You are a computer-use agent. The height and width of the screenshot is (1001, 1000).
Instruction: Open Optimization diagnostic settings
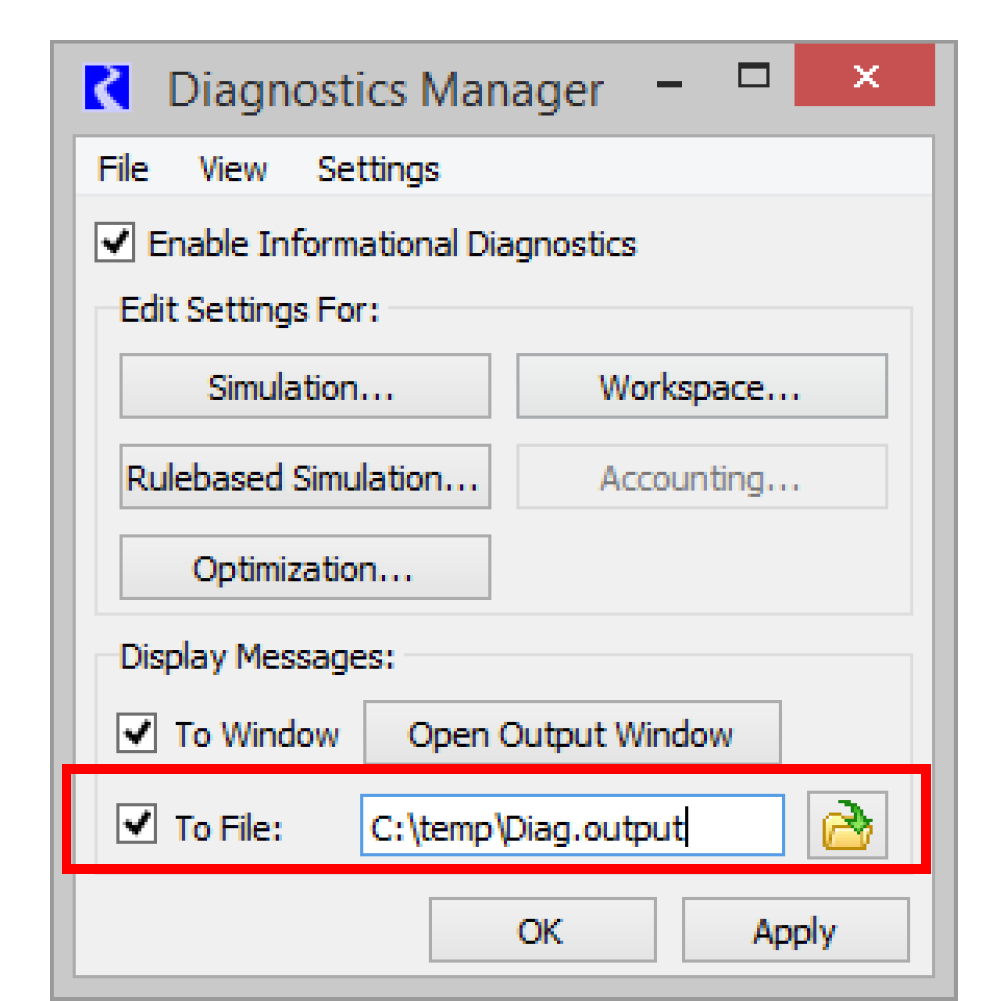[x=305, y=568]
